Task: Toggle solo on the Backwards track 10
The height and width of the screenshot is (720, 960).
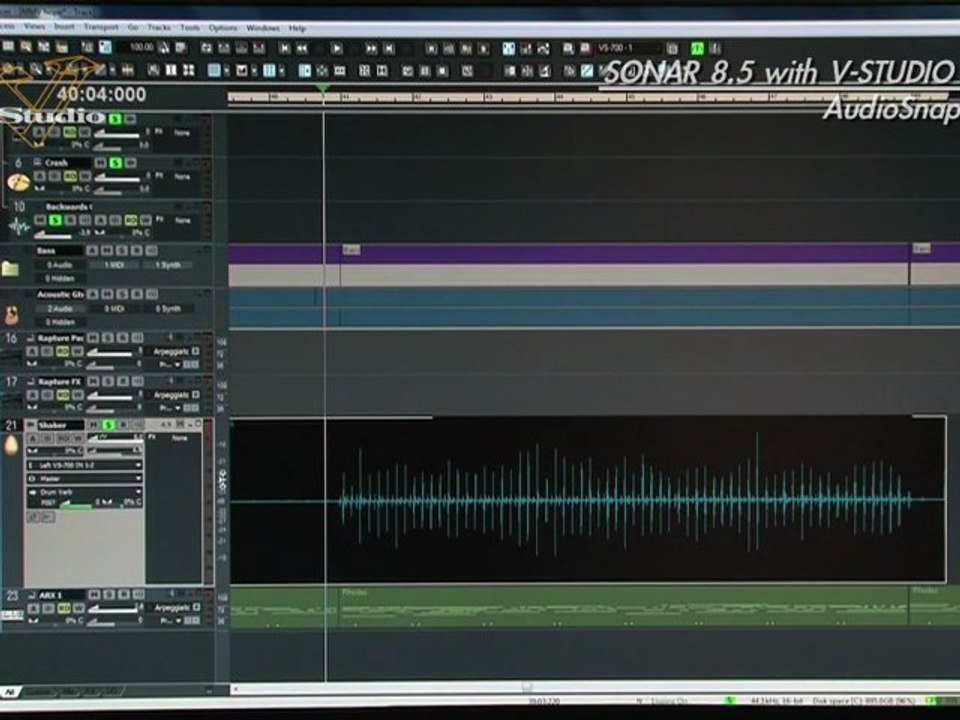Action: tap(56, 220)
